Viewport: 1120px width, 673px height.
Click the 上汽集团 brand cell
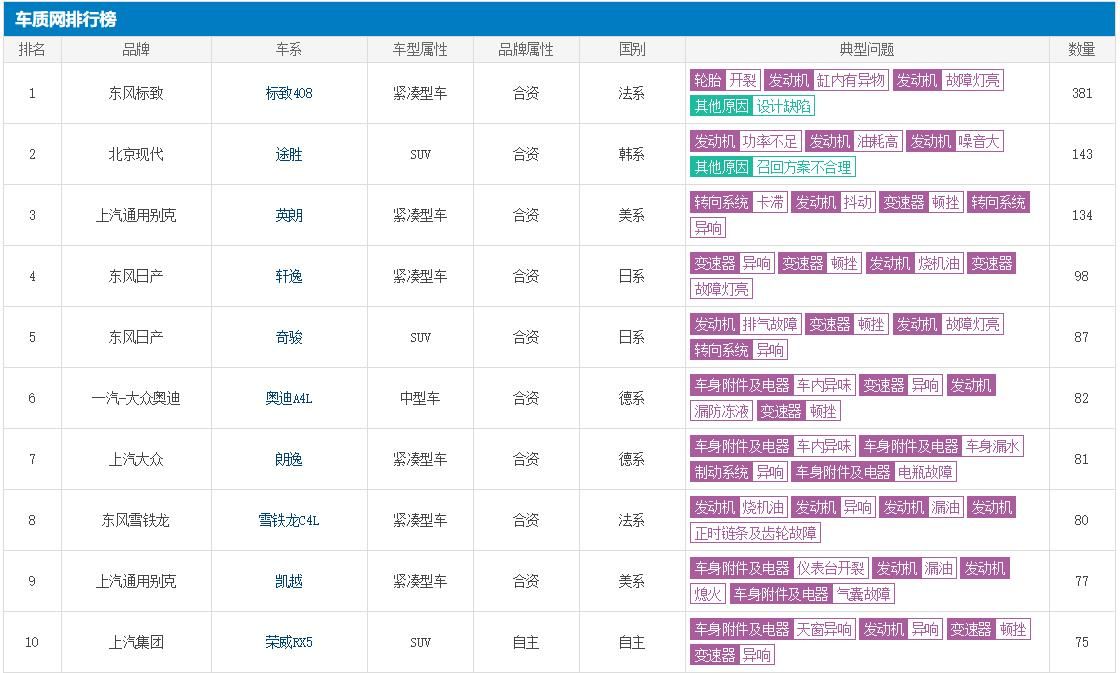pyautogui.click(x=136, y=642)
